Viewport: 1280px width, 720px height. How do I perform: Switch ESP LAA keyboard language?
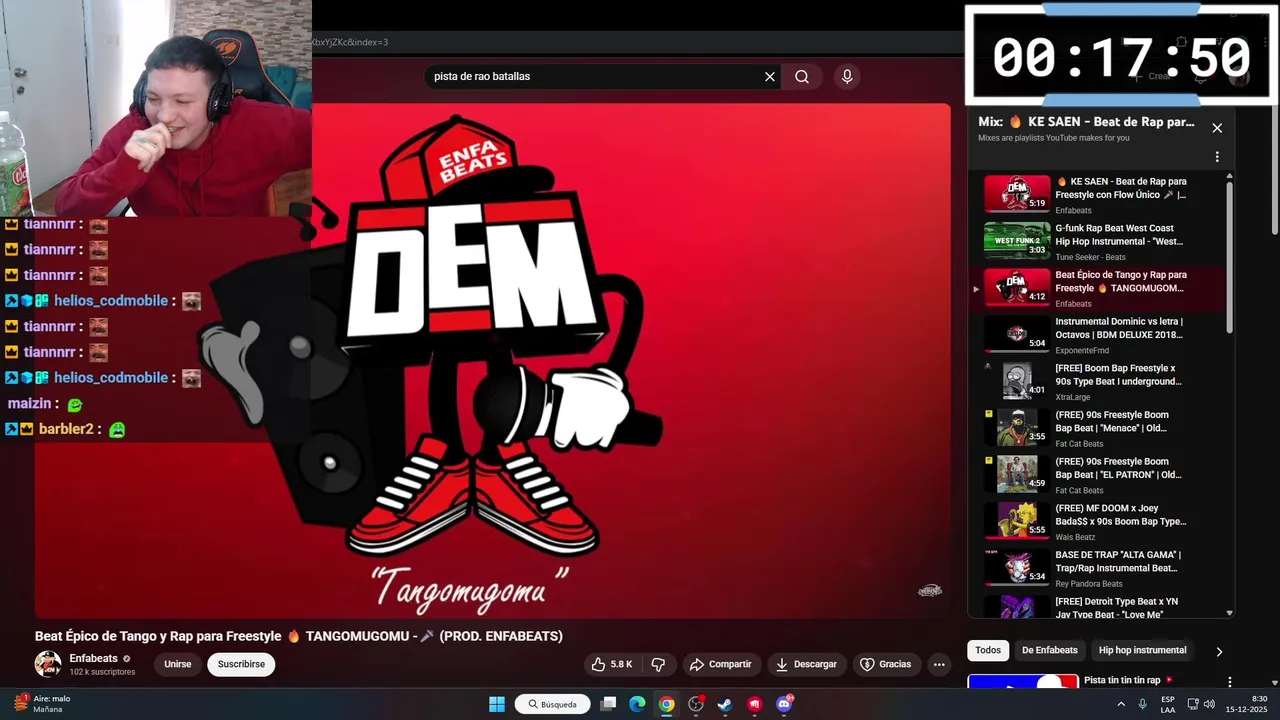point(1168,704)
